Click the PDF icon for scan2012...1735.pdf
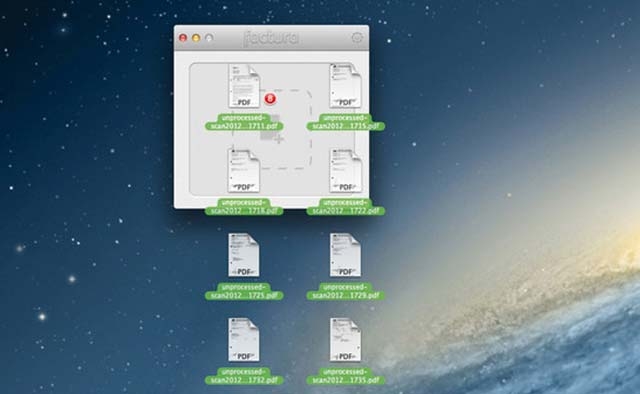This screenshot has width=640, height=394. [345, 340]
